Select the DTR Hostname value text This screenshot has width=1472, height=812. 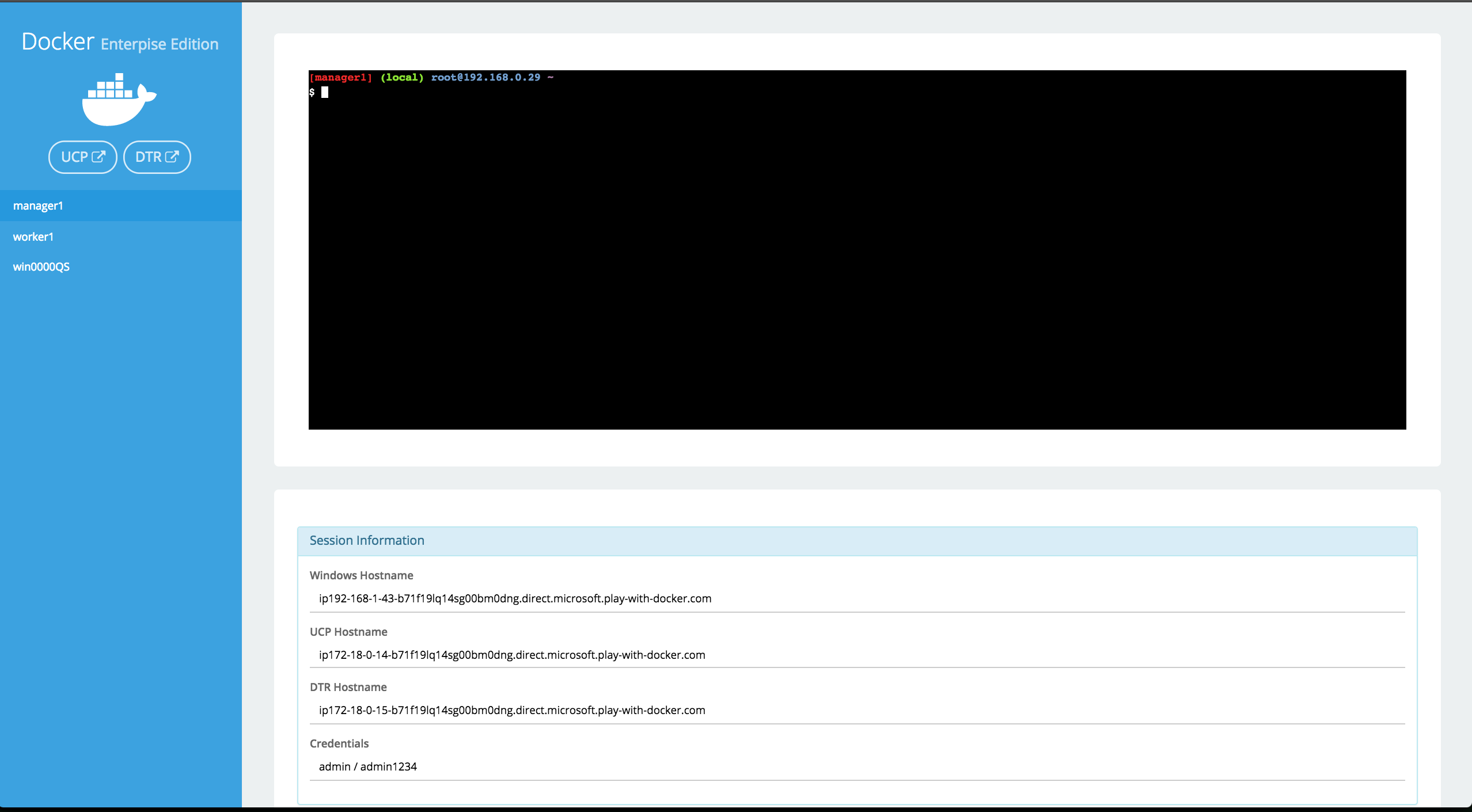[x=512, y=710]
